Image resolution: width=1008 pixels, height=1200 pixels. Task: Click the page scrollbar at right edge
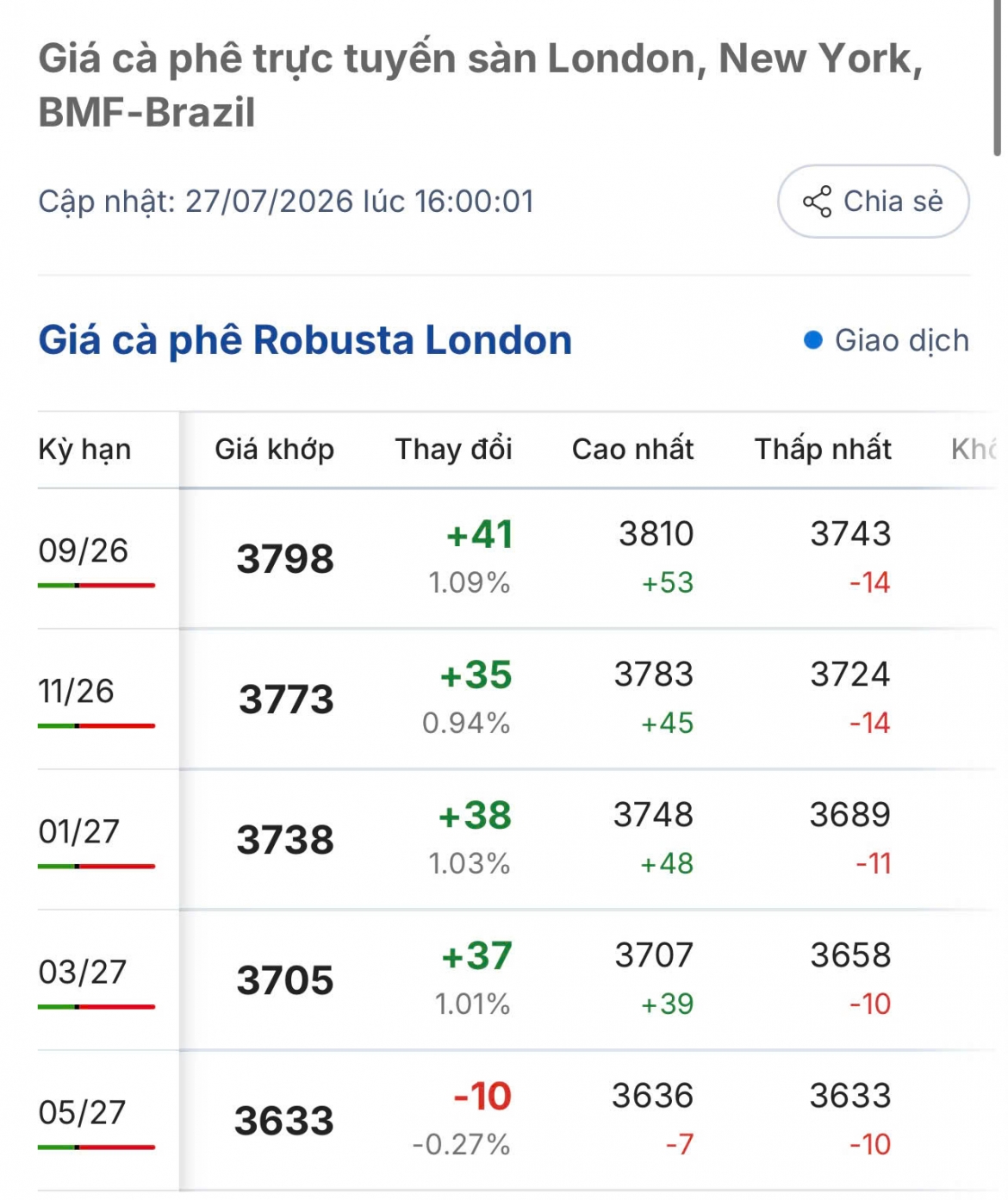pyautogui.click(x=997, y=78)
